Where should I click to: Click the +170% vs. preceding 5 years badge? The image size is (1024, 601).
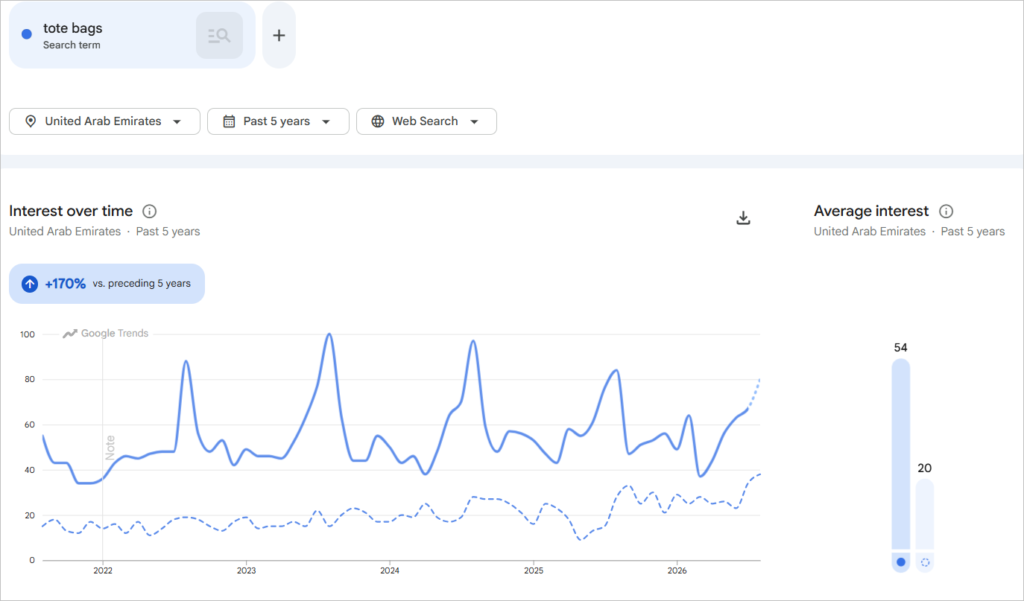107,284
